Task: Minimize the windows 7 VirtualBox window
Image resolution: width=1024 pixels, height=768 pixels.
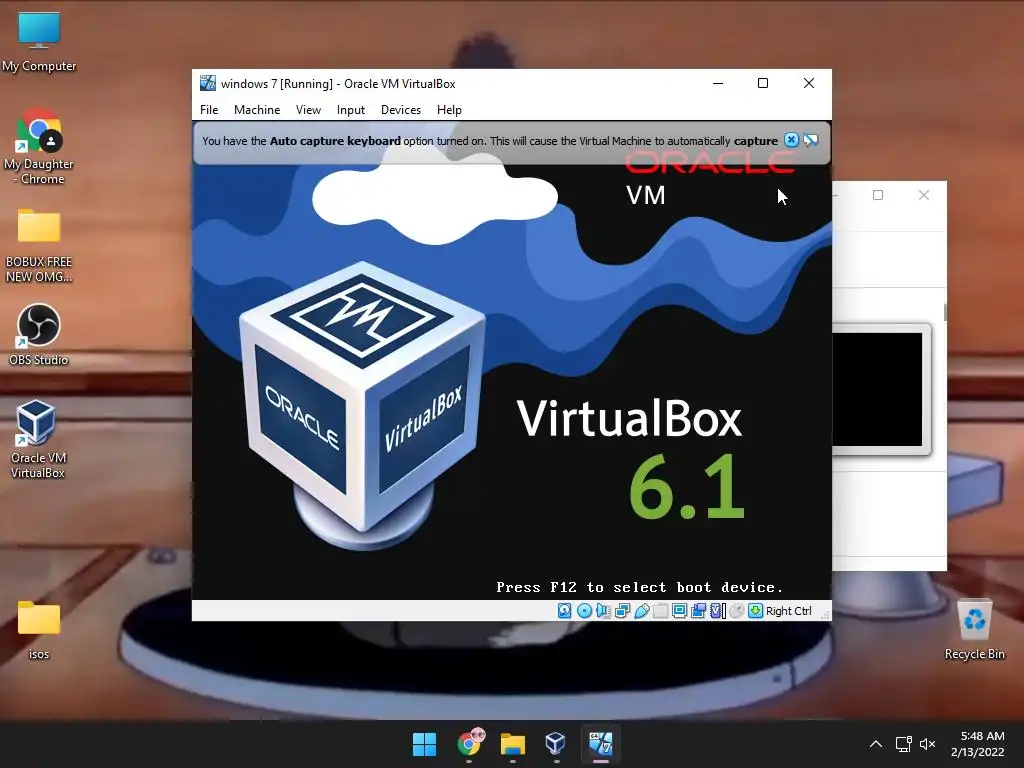Action: click(x=718, y=83)
